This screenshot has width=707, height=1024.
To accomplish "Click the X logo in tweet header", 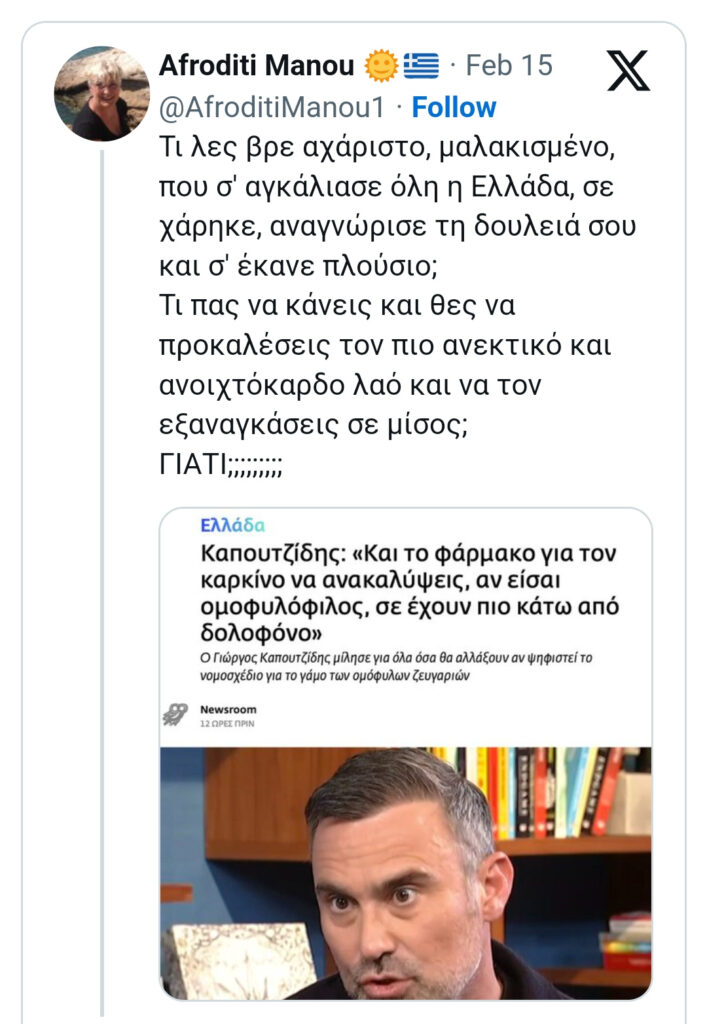I will click(x=628, y=70).
